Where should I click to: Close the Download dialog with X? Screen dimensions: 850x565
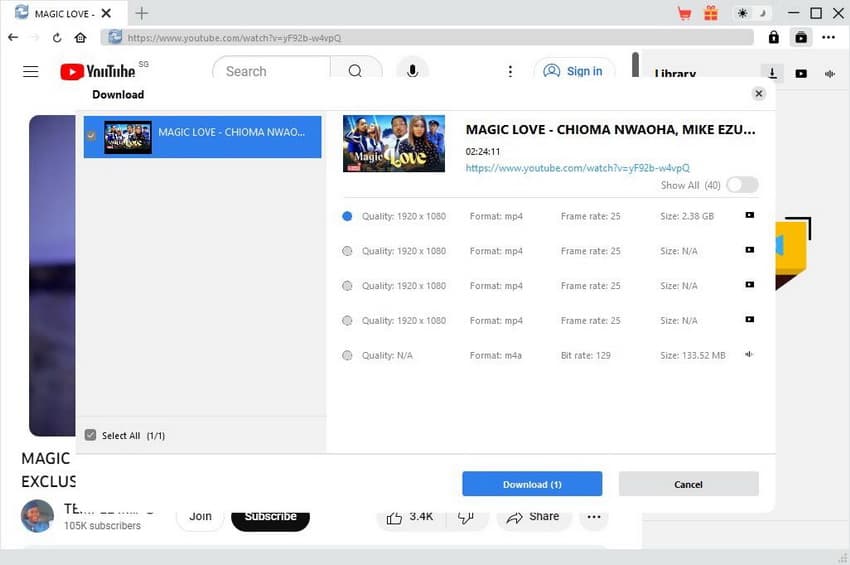pos(759,94)
